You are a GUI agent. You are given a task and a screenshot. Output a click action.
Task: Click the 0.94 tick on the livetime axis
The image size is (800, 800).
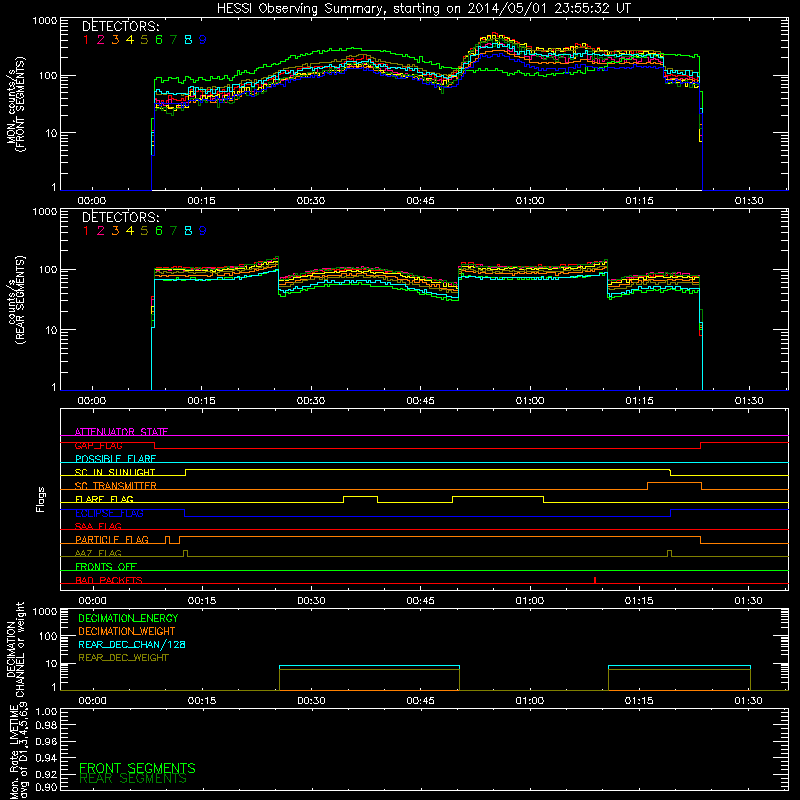46,757
